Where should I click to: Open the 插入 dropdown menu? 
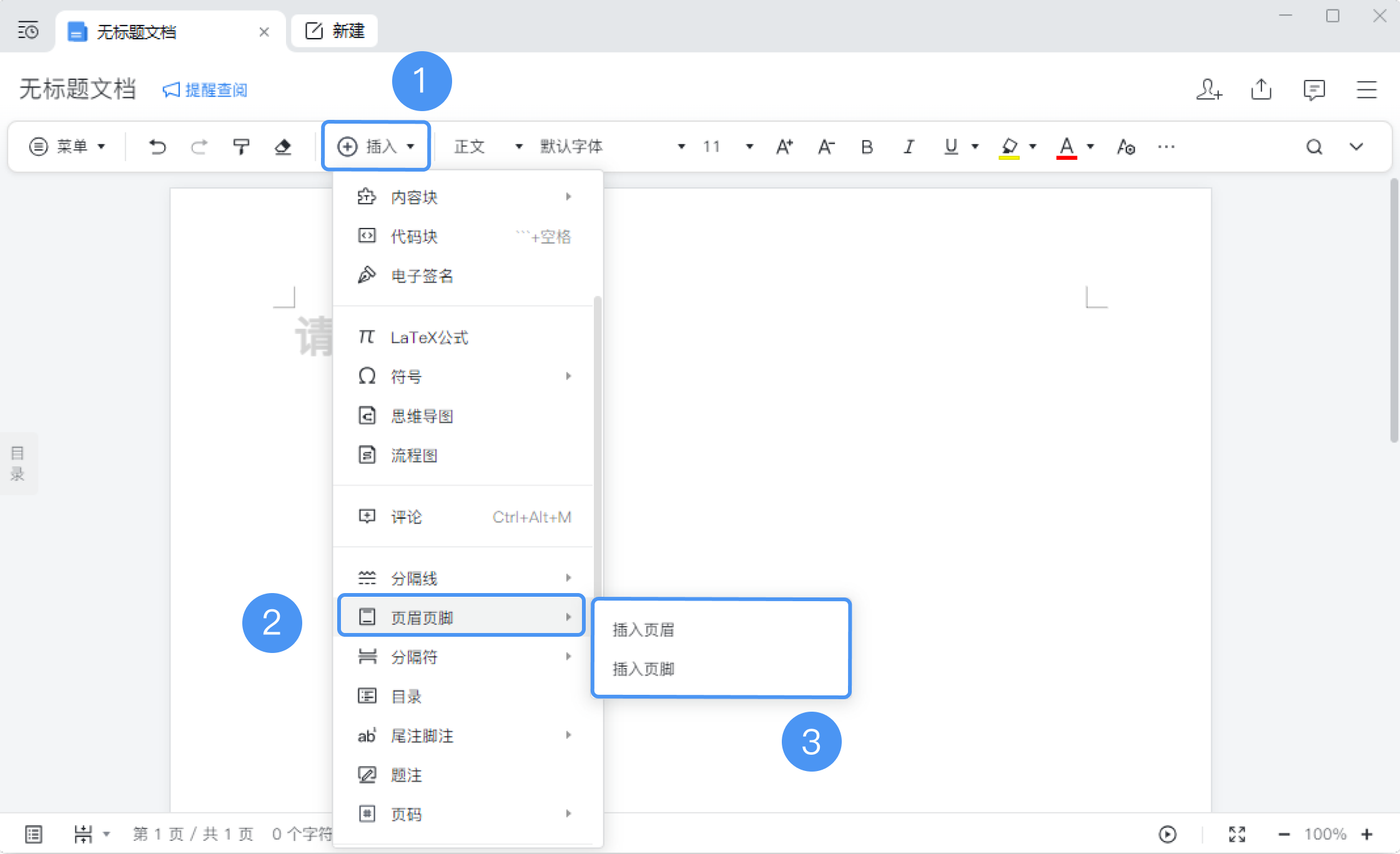pyautogui.click(x=376, y=146)
